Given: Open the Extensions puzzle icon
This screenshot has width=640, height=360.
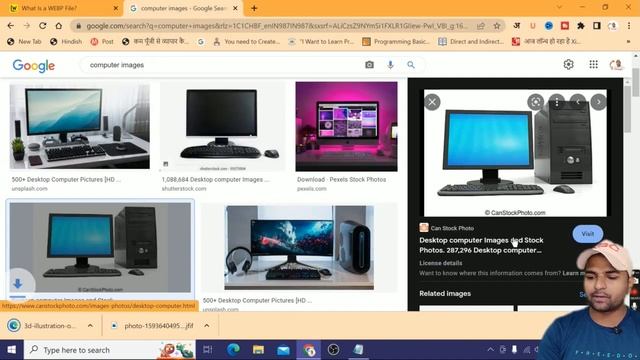Looking at the screenshot, I should pyautogui.click(x=580, y=26).
